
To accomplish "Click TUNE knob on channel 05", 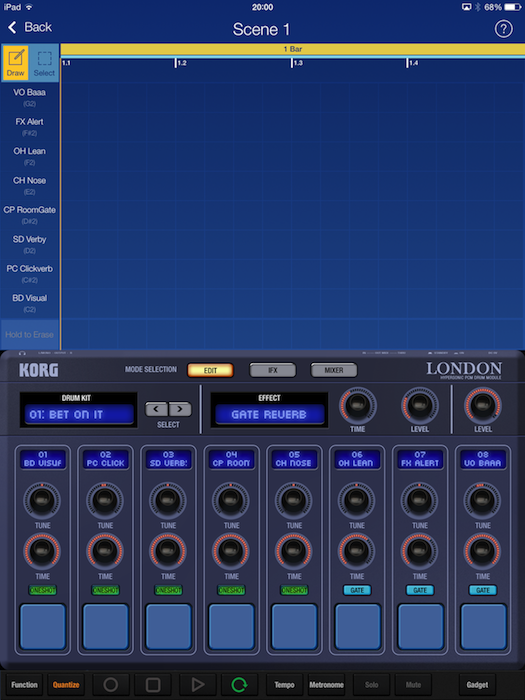I will coord(294,500).
